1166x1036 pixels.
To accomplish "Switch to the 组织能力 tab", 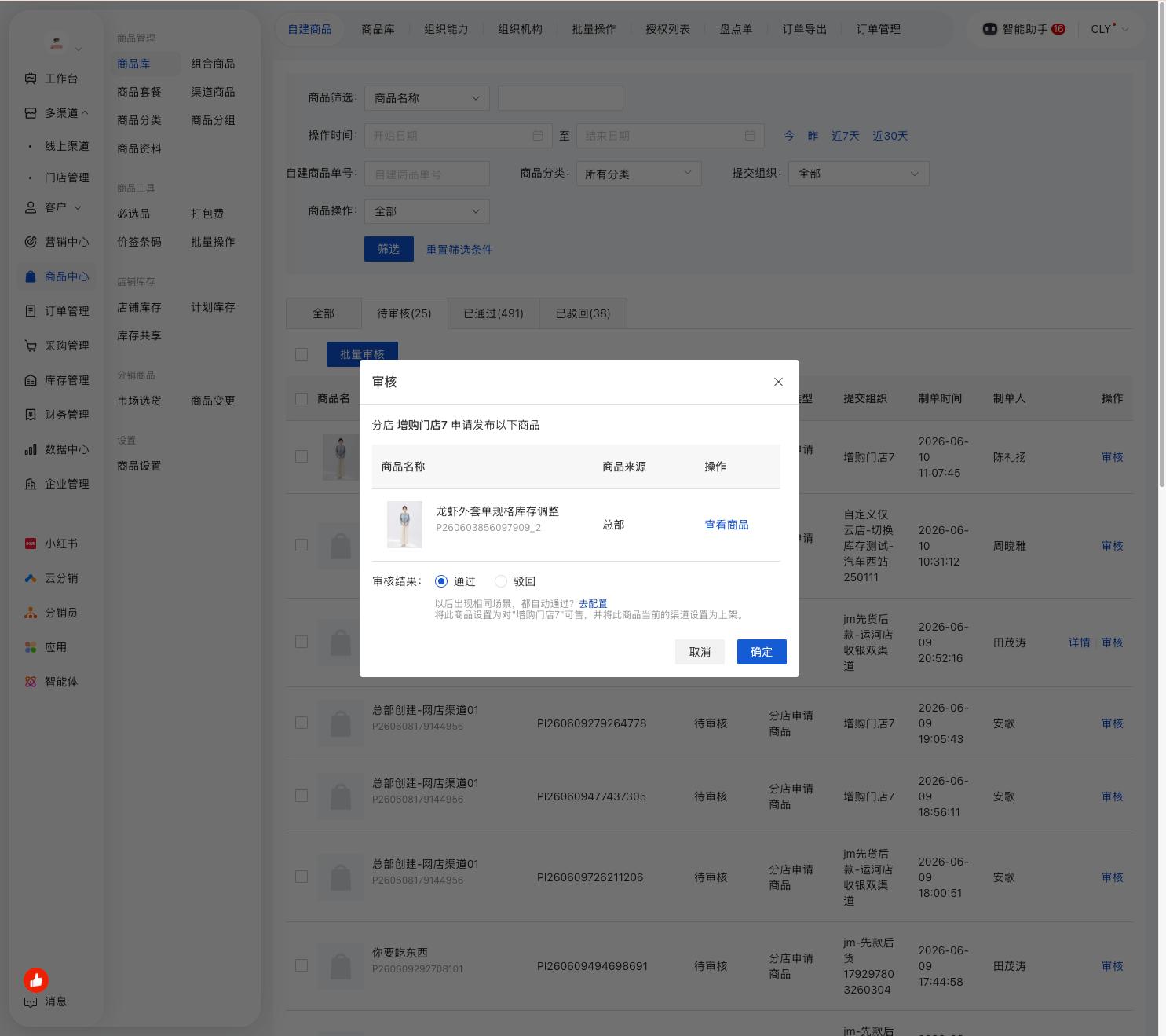I will [x=446, y=29].
